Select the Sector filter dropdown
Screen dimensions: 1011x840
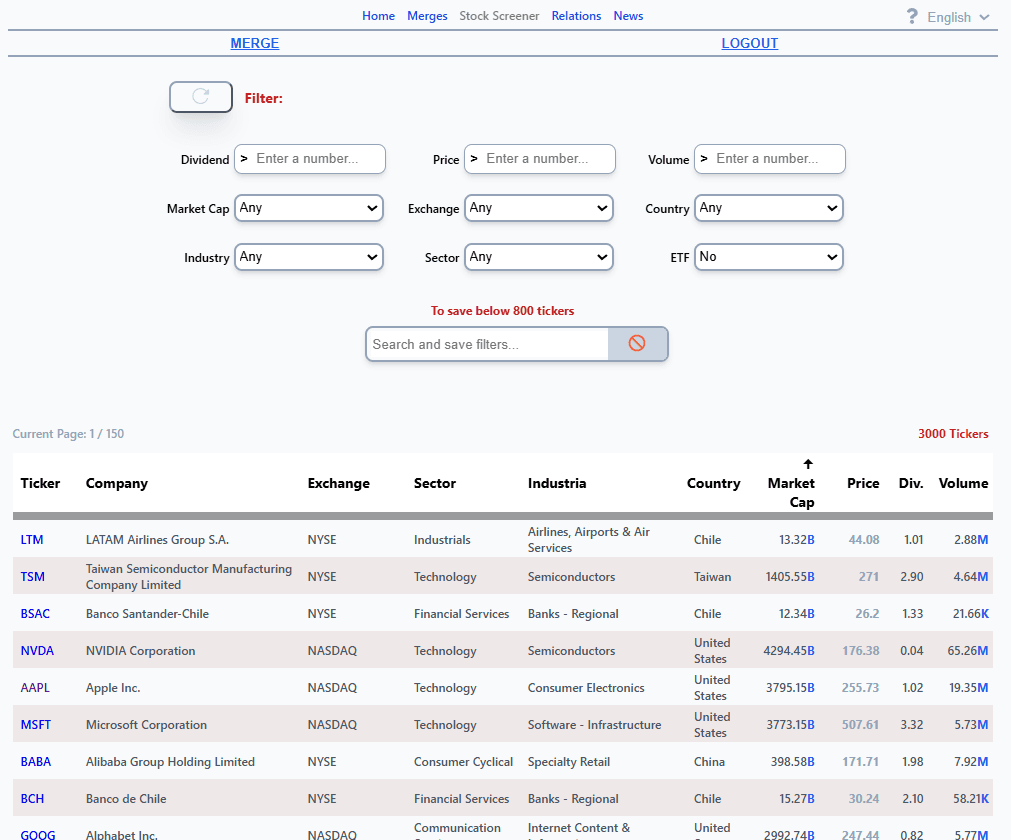click(539, 257)
